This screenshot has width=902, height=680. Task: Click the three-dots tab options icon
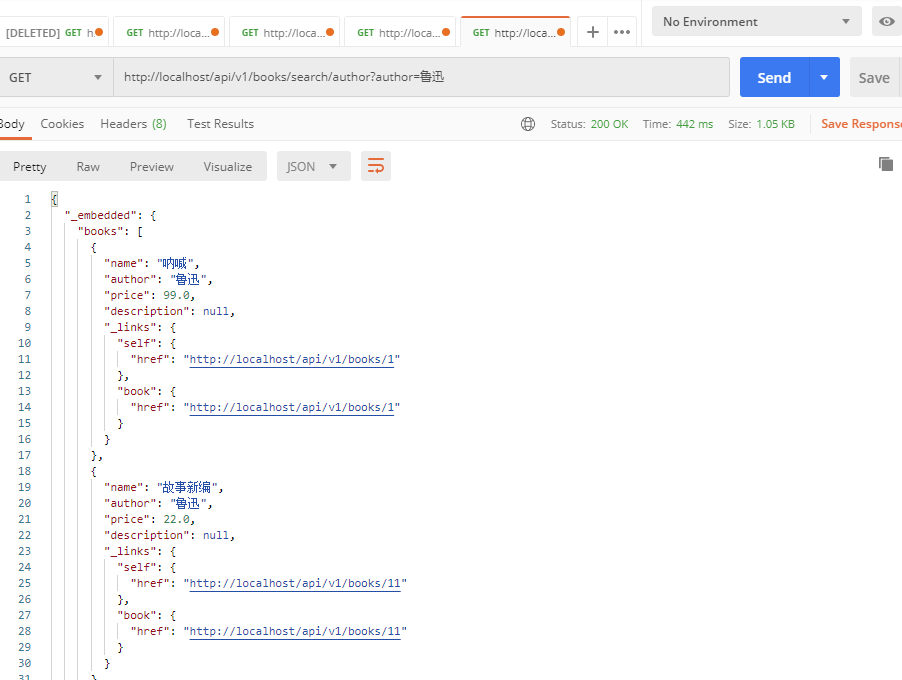coord(622,32)
